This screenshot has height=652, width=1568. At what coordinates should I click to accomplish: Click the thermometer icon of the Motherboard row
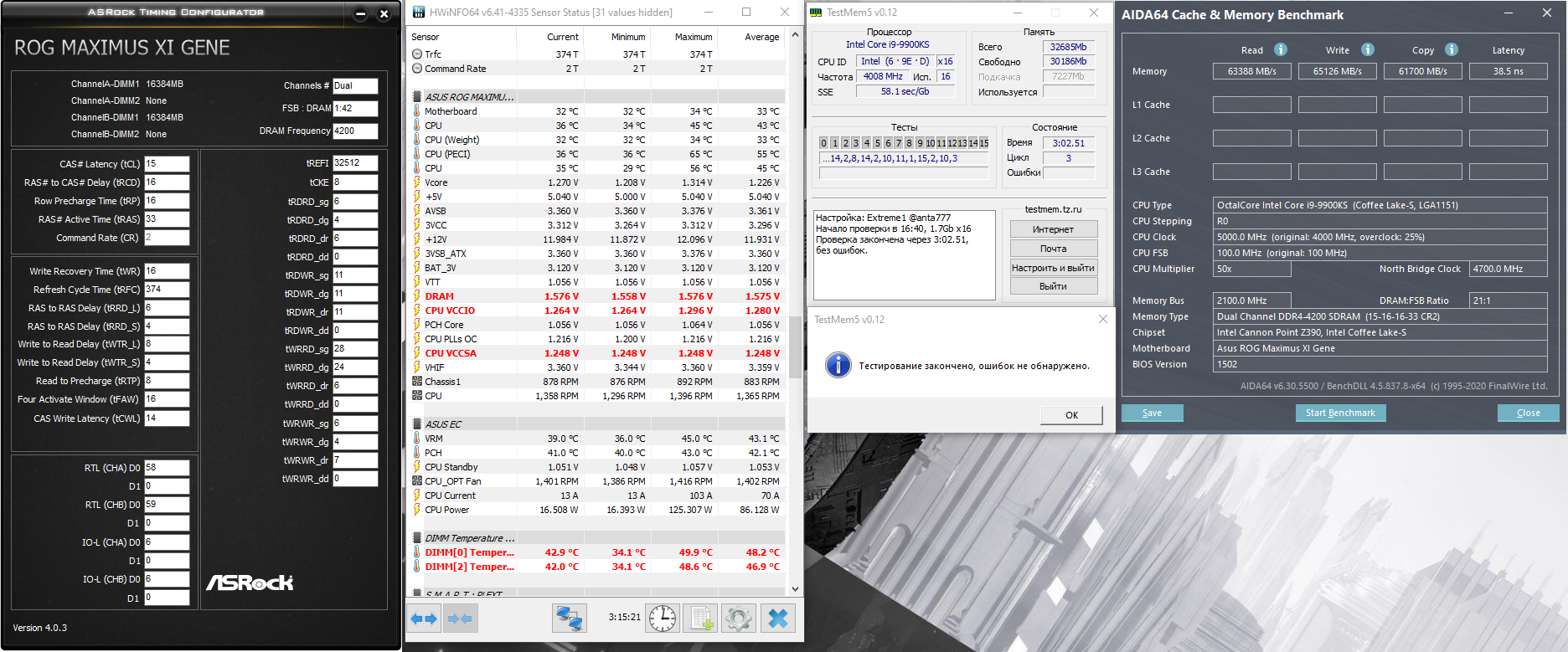click(x=417, y=111)
